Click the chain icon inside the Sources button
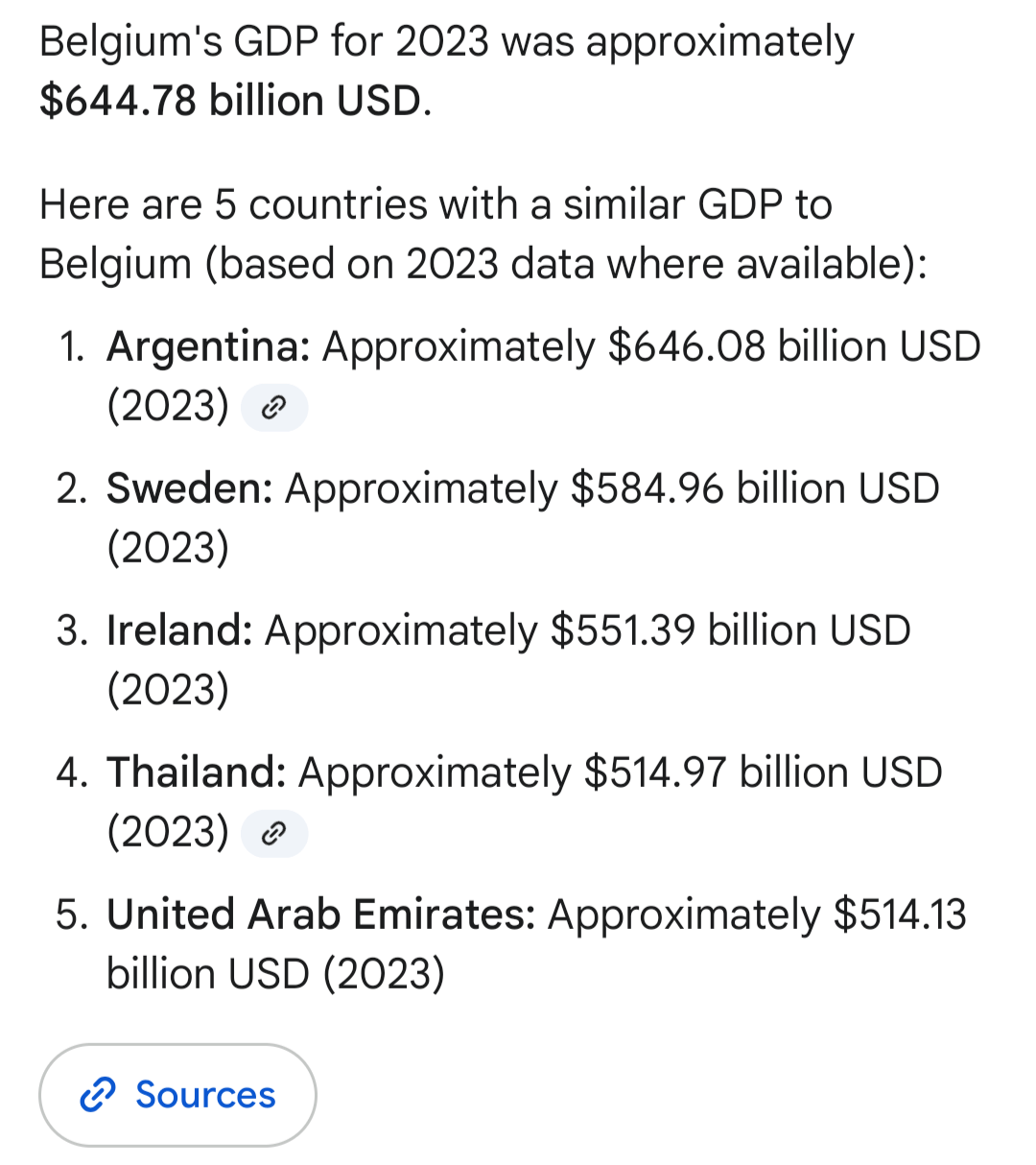Screen dimensions: 1036x1165 (x=98, y=1095)
